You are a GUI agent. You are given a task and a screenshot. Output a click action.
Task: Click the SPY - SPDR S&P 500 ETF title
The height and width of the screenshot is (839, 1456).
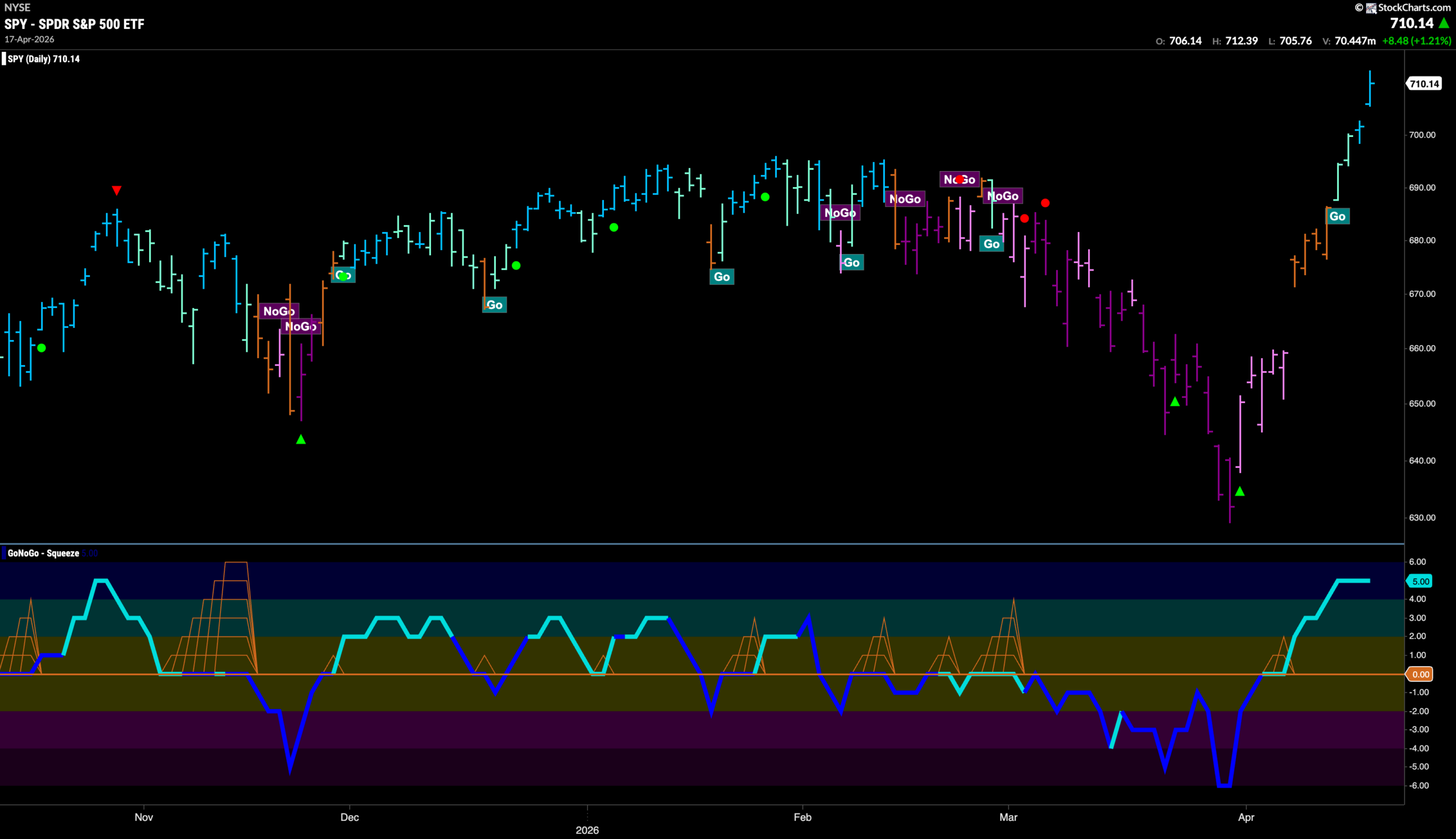(75, 24)
